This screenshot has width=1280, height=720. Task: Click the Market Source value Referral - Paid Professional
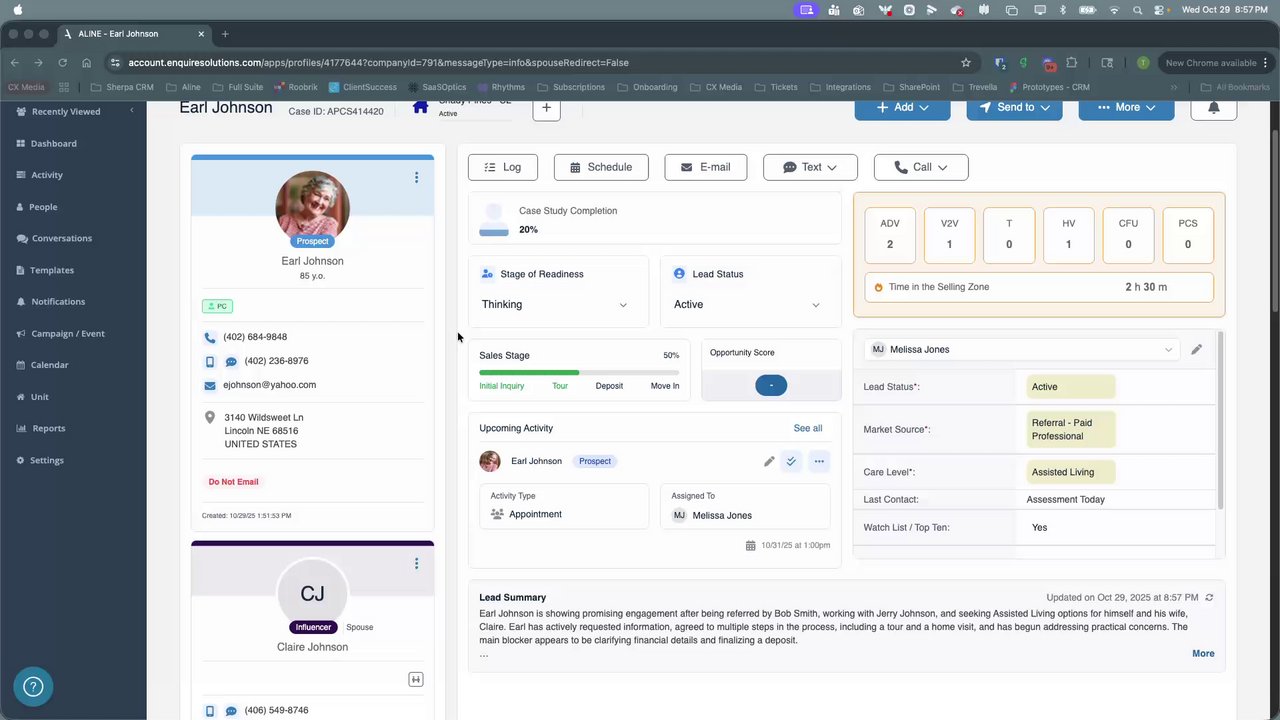(1070, 429)
